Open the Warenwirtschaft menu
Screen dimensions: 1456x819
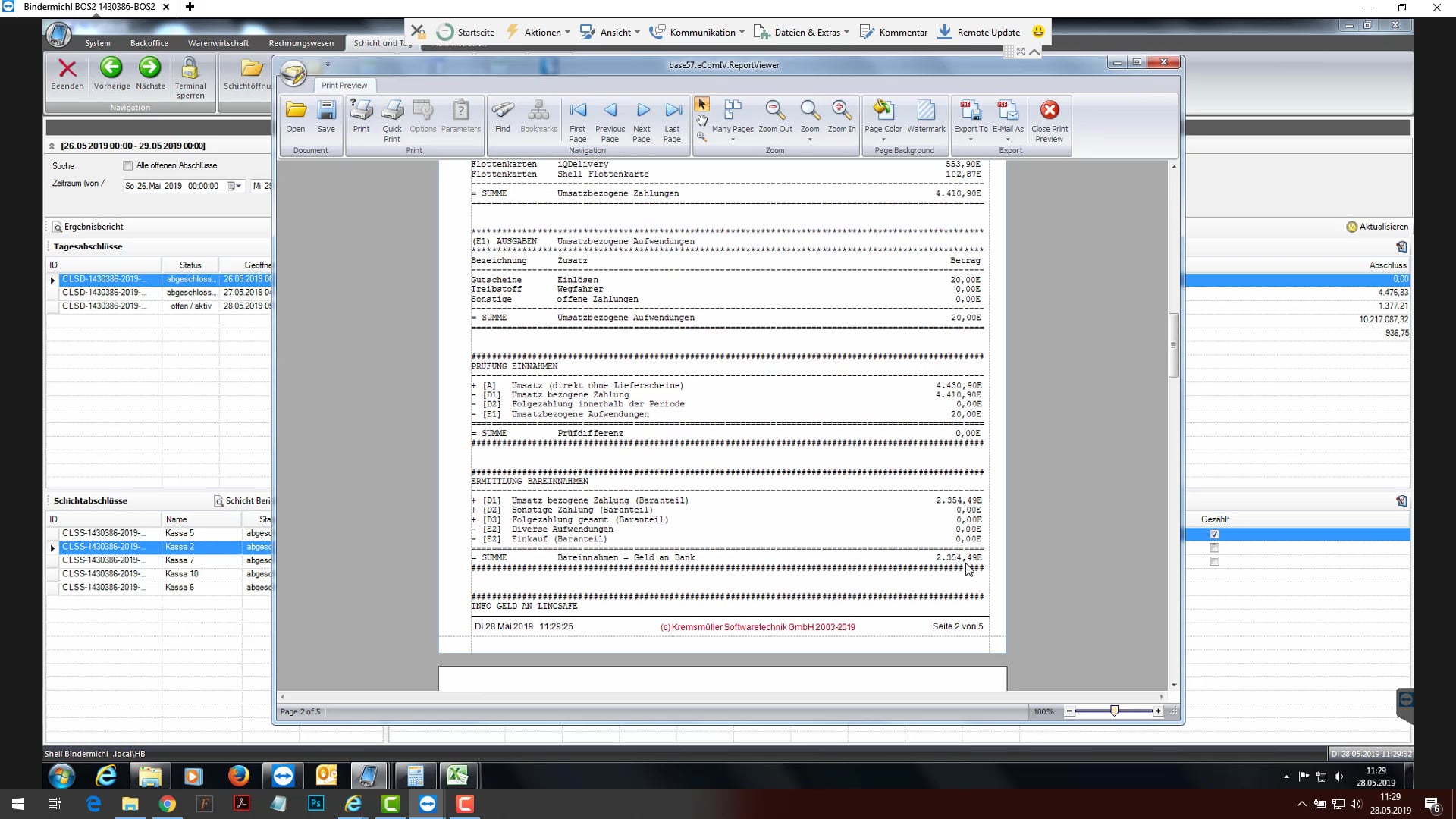tap(218, 43)
